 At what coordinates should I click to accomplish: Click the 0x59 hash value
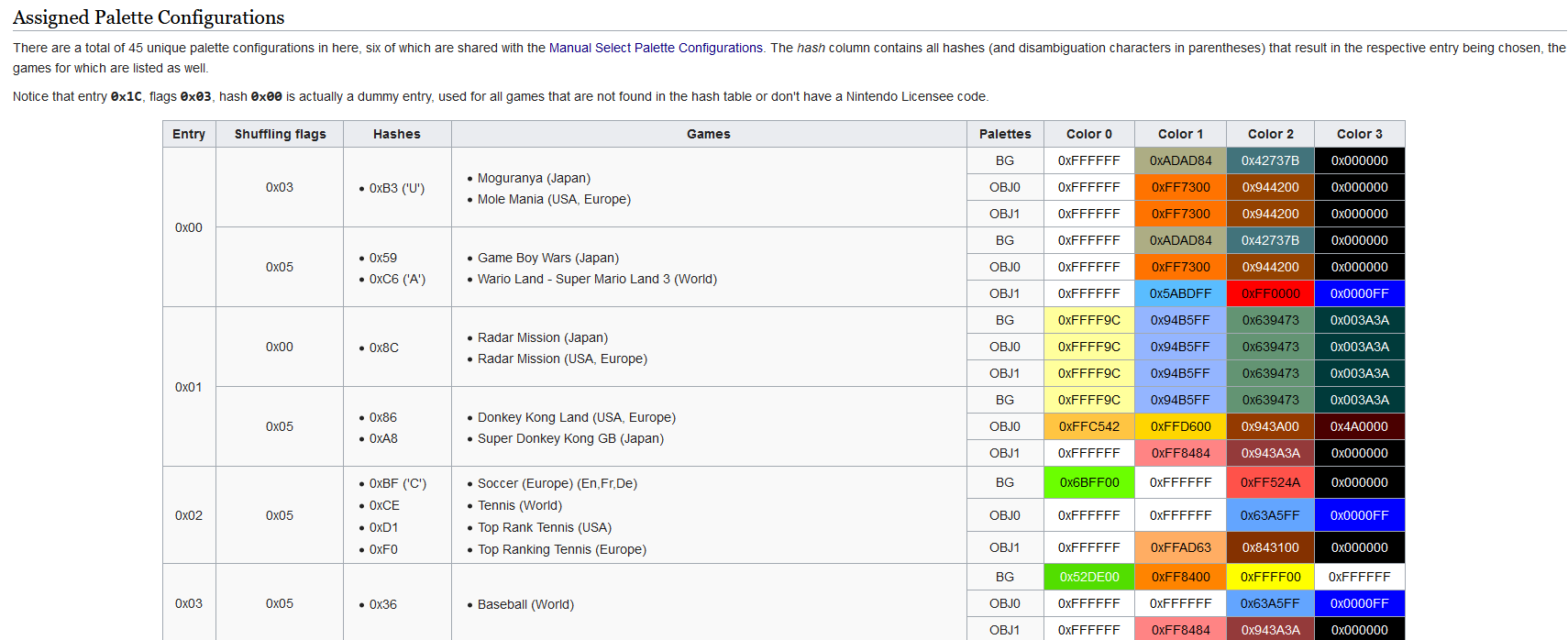tap(383, 258)
